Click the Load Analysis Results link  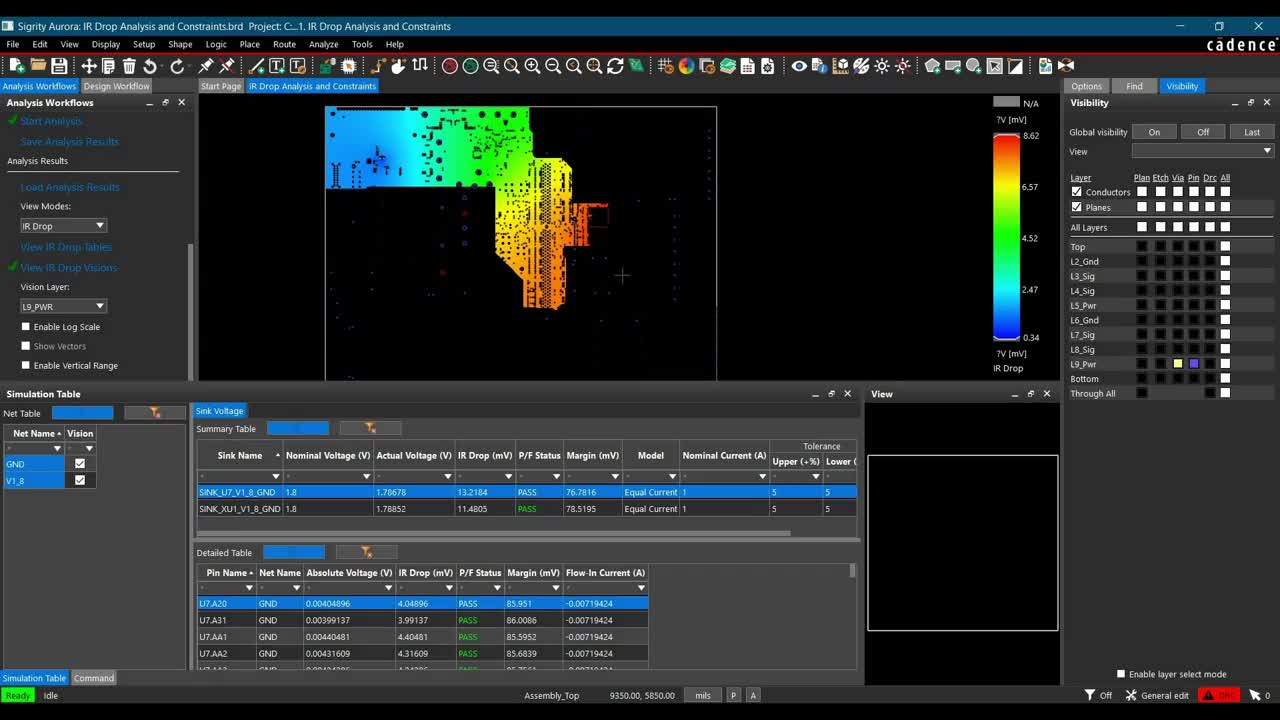[x=70, y=187]
